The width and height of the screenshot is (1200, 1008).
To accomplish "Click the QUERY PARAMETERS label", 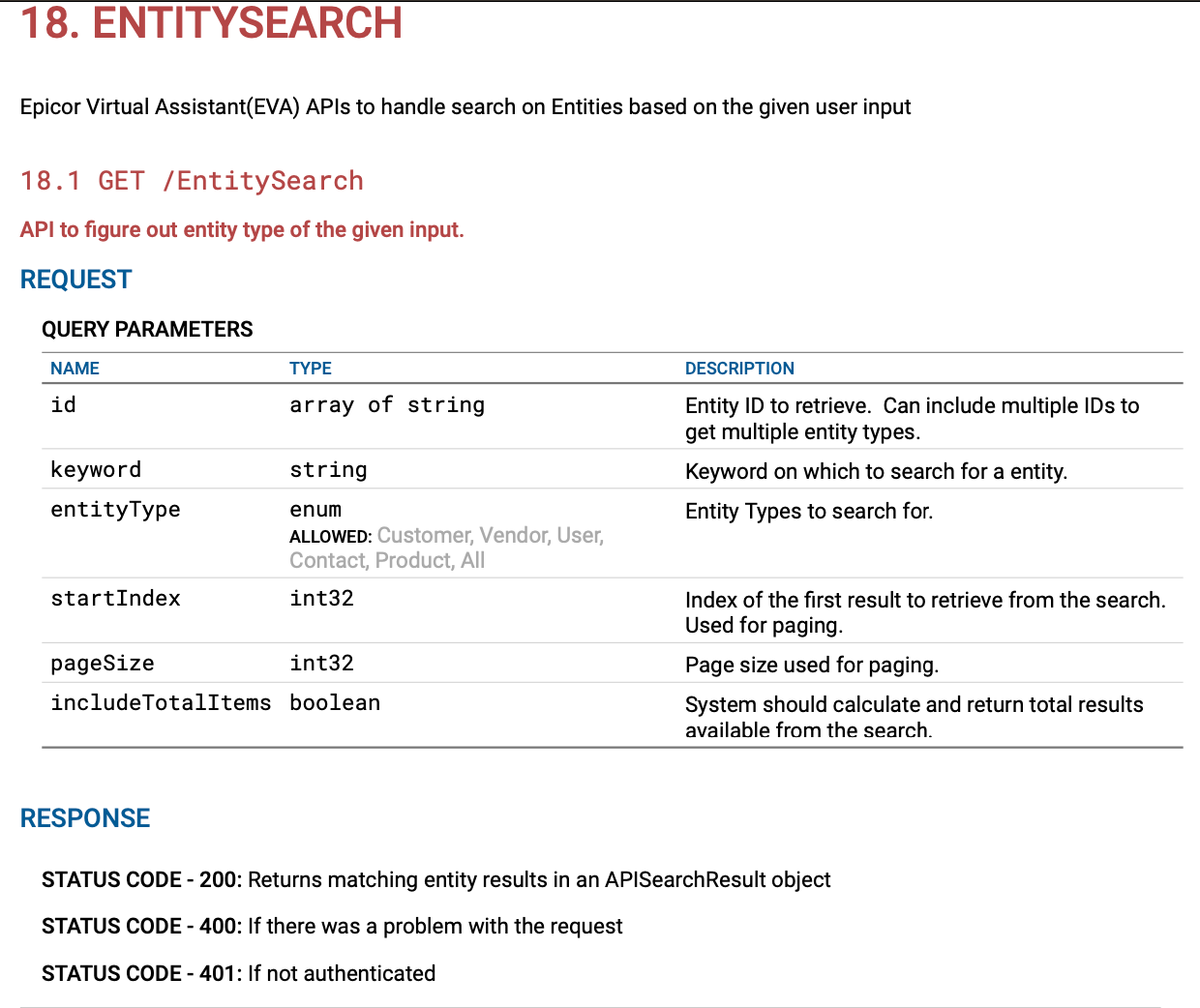I will [147, 330].
